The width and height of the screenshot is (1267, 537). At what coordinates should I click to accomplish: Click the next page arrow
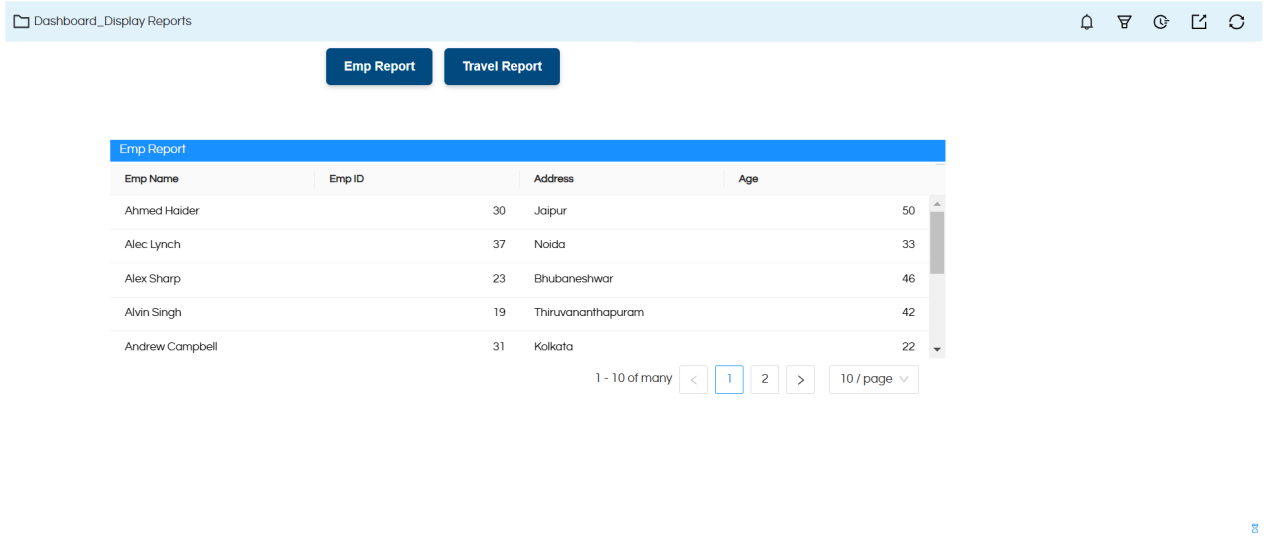800,379
